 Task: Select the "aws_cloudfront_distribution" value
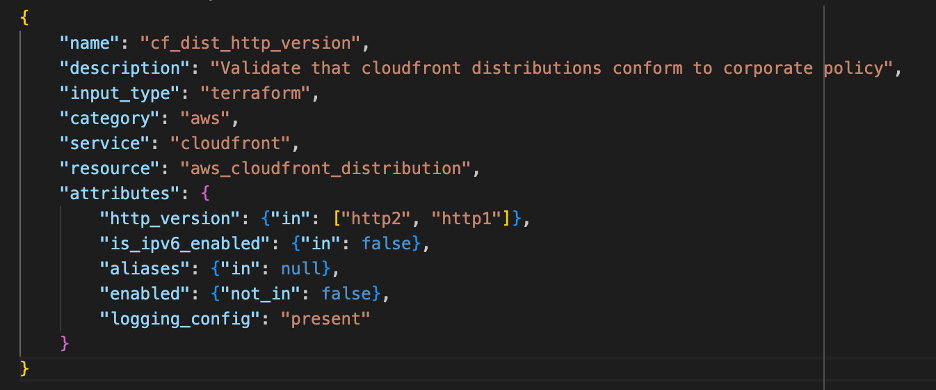[x=326, y=168]
